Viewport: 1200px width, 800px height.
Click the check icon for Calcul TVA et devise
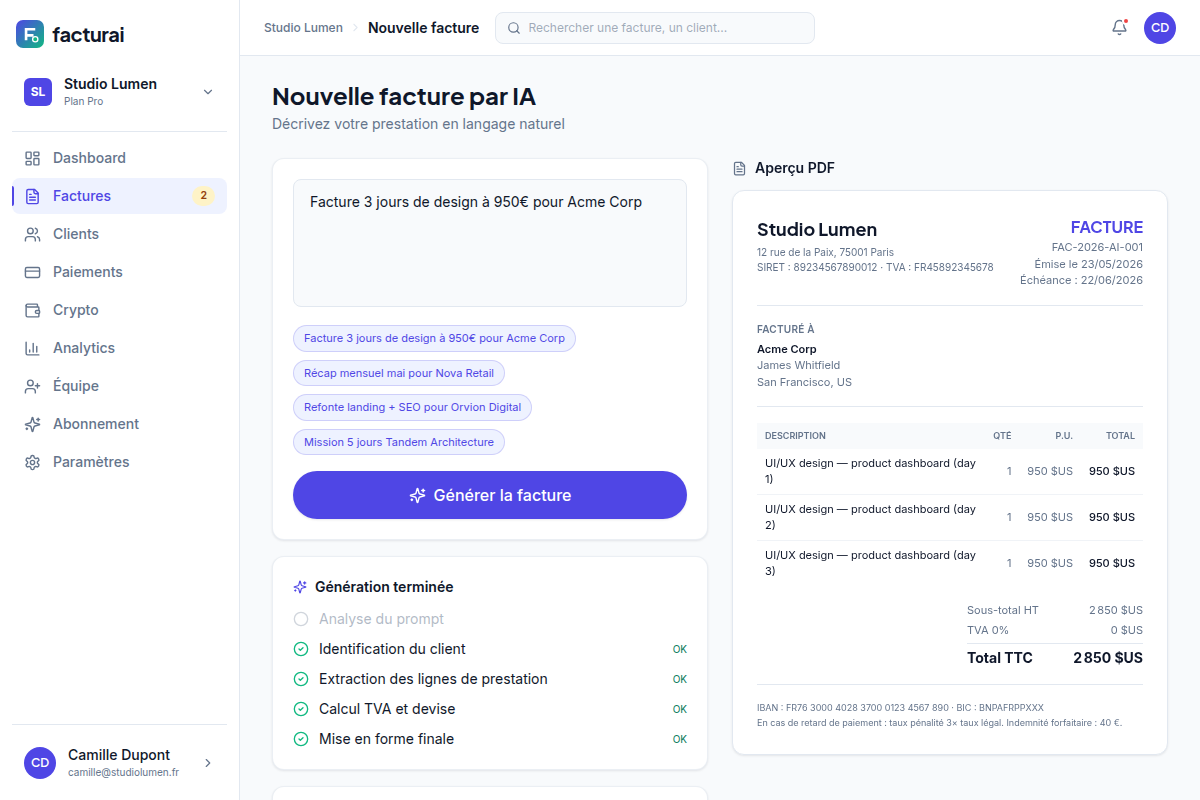(301, 709)
